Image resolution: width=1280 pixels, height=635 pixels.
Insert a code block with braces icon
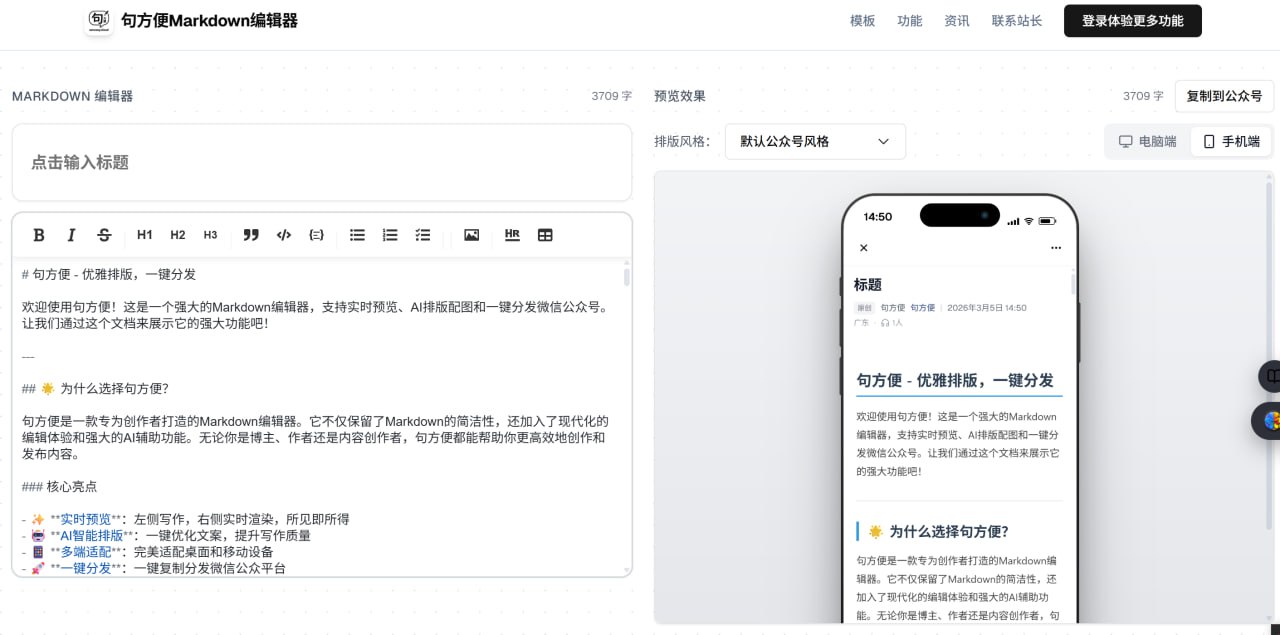[316, 235]
